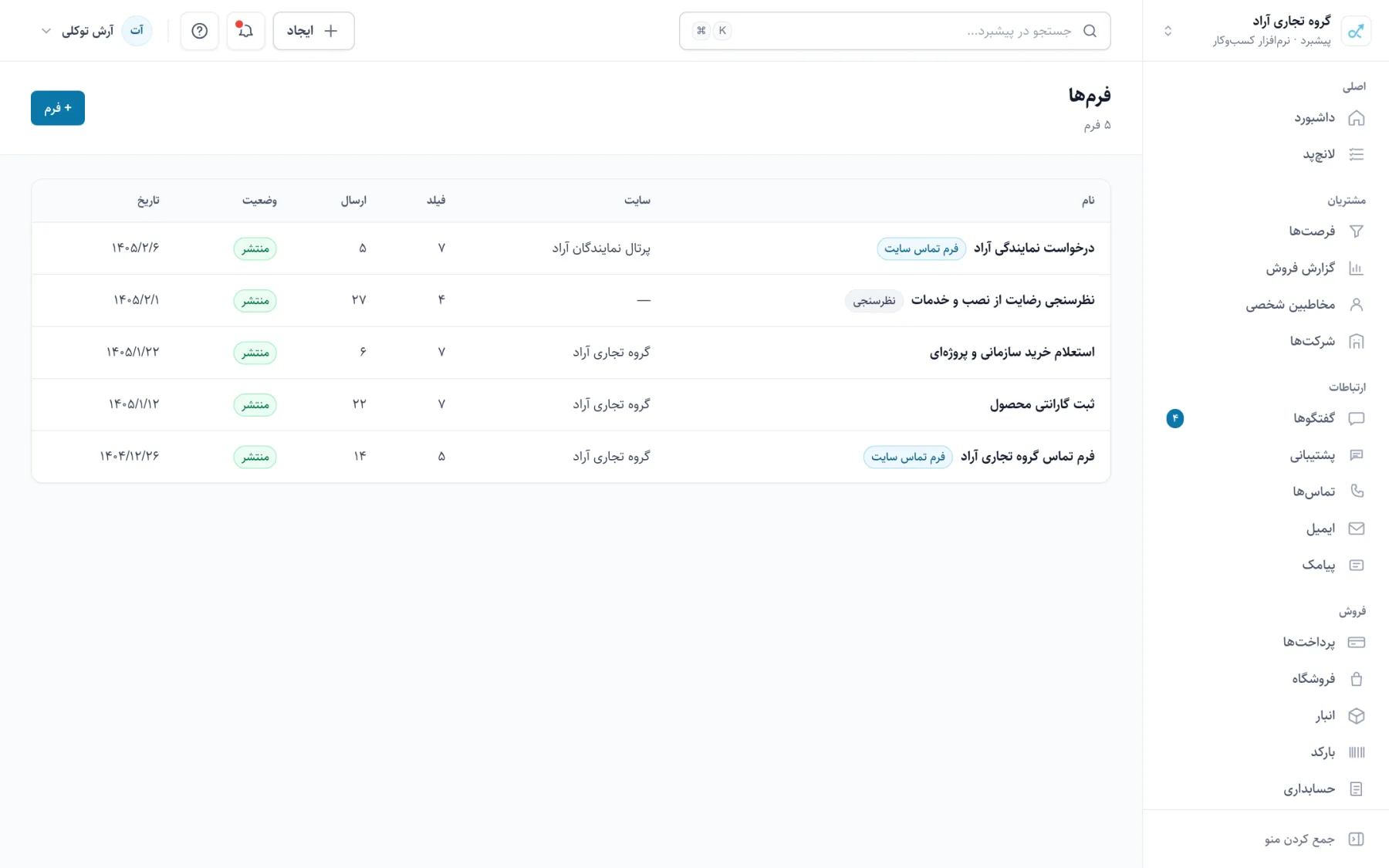
Task: Open the آرش توکلی user menu chevron
Action: [x=46, y=31]
